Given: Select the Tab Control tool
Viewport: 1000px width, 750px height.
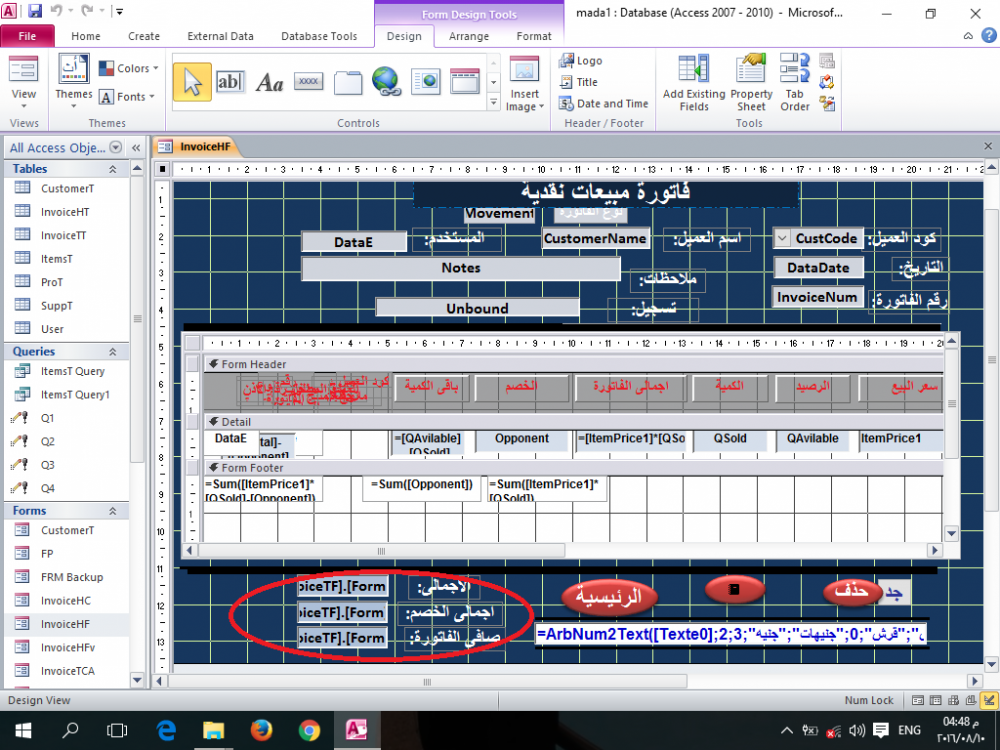Looking at the screenshot, I should coord(348,82).
